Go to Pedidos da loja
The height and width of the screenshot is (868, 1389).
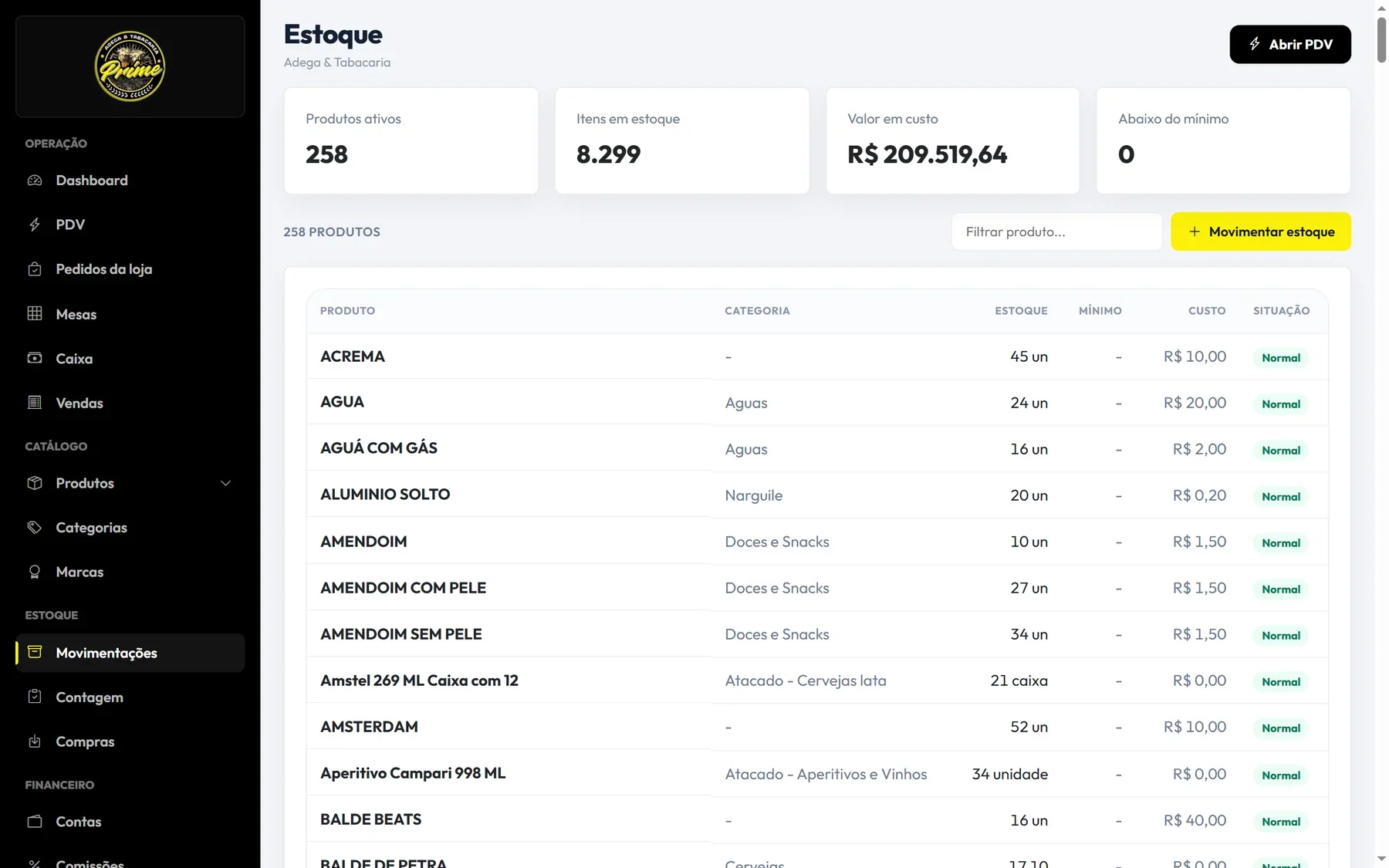pyautogui.click(x=130, y=269)
